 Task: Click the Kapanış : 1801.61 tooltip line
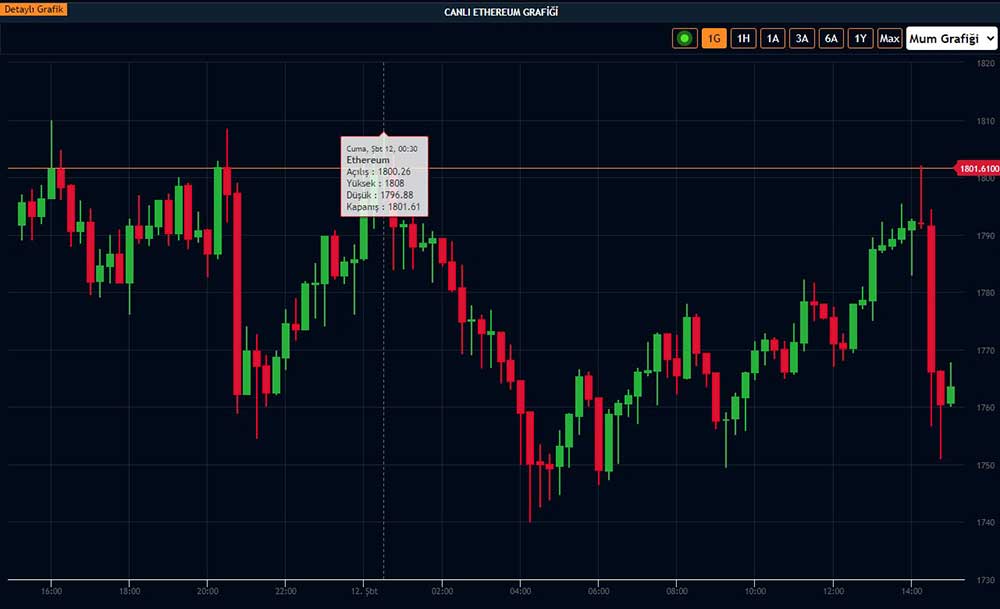tap(383, 207)
